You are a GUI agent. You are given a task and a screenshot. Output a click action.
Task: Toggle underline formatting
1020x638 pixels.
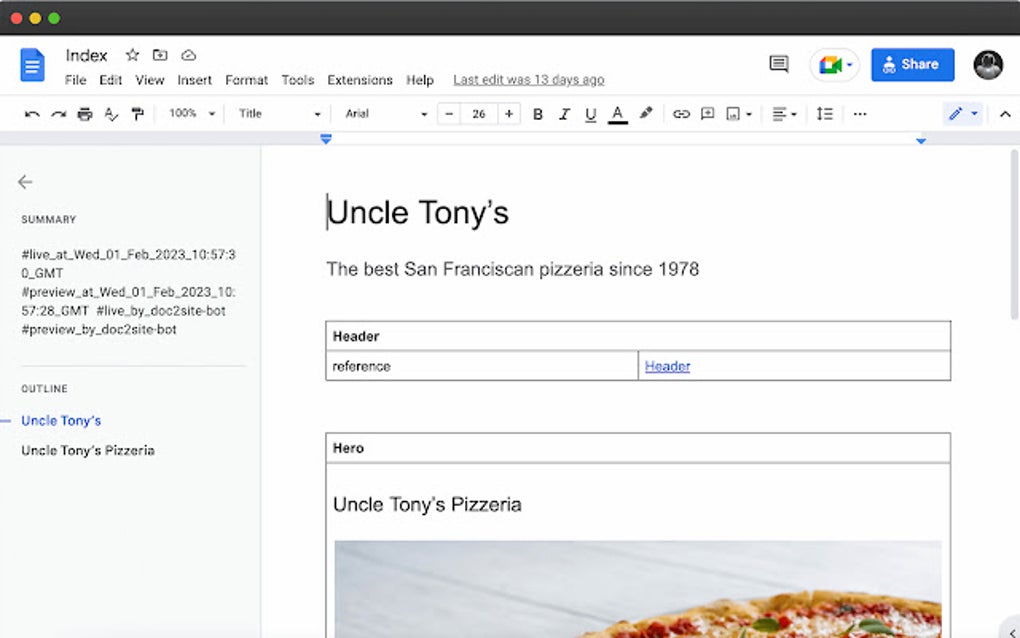pyautogui.click(x=590, y=113)
